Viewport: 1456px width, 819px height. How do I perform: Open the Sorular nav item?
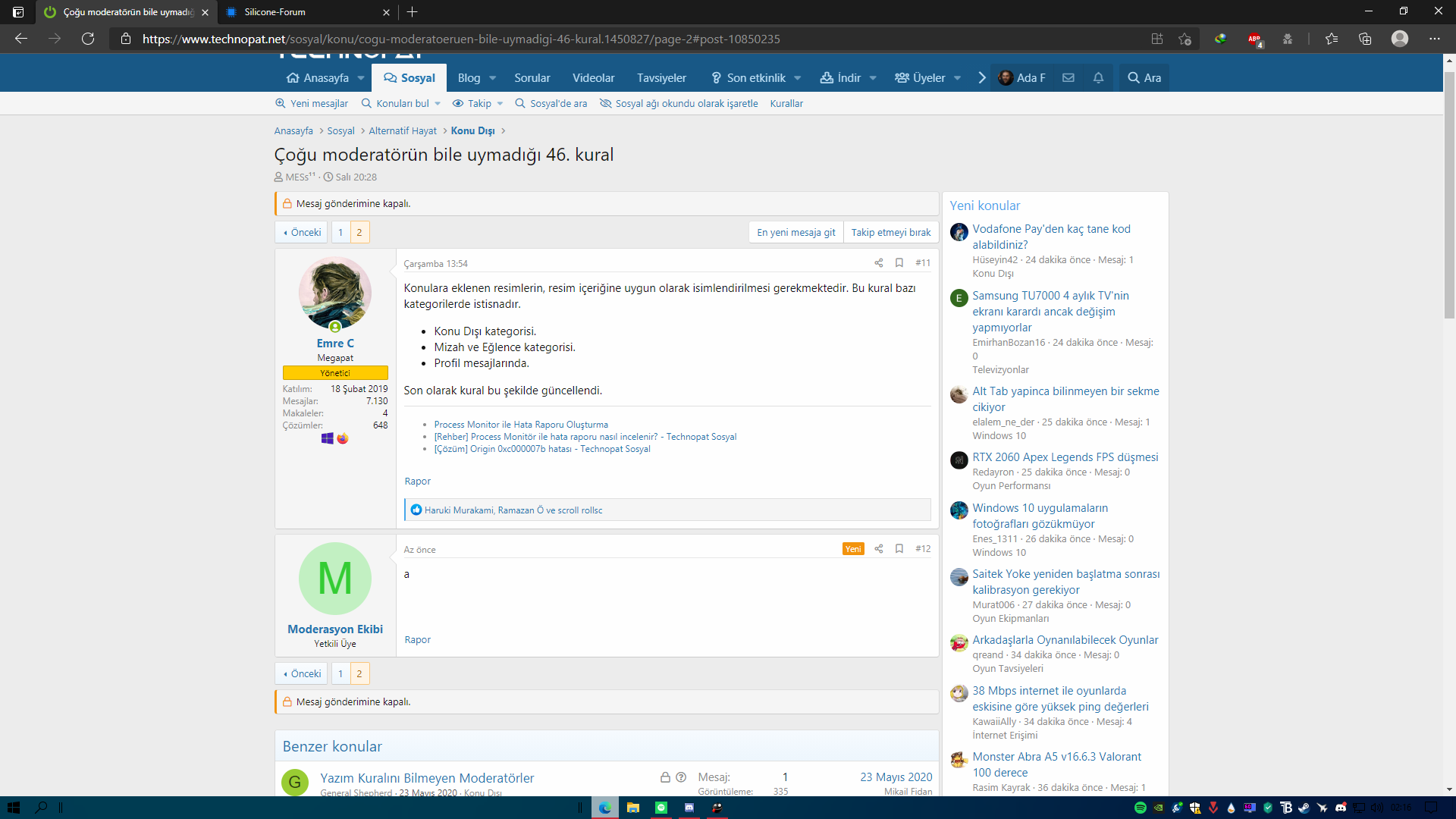532,77
